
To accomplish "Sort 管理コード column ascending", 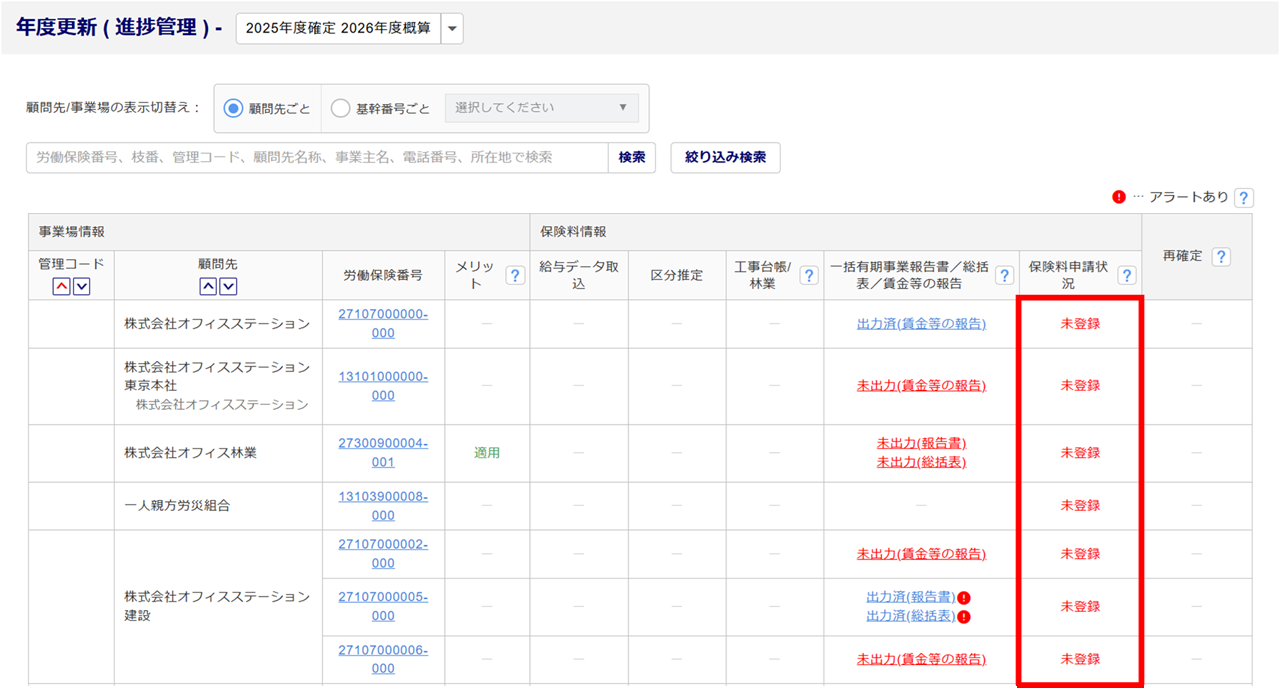I will pyautogui.click(x=62, y=287).
